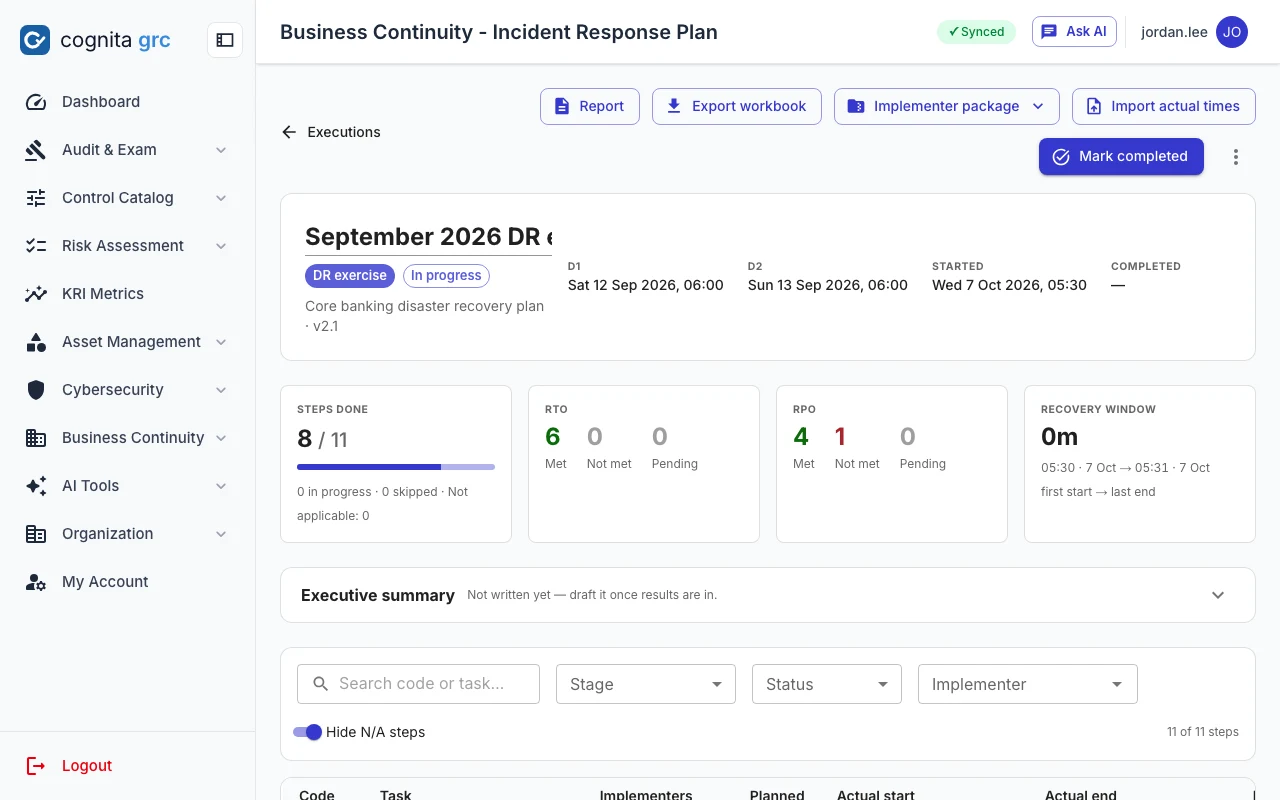Expand the Asset Management submenu chevron
Viewport: 1280px width, 800px height.
tap(221, 342)
